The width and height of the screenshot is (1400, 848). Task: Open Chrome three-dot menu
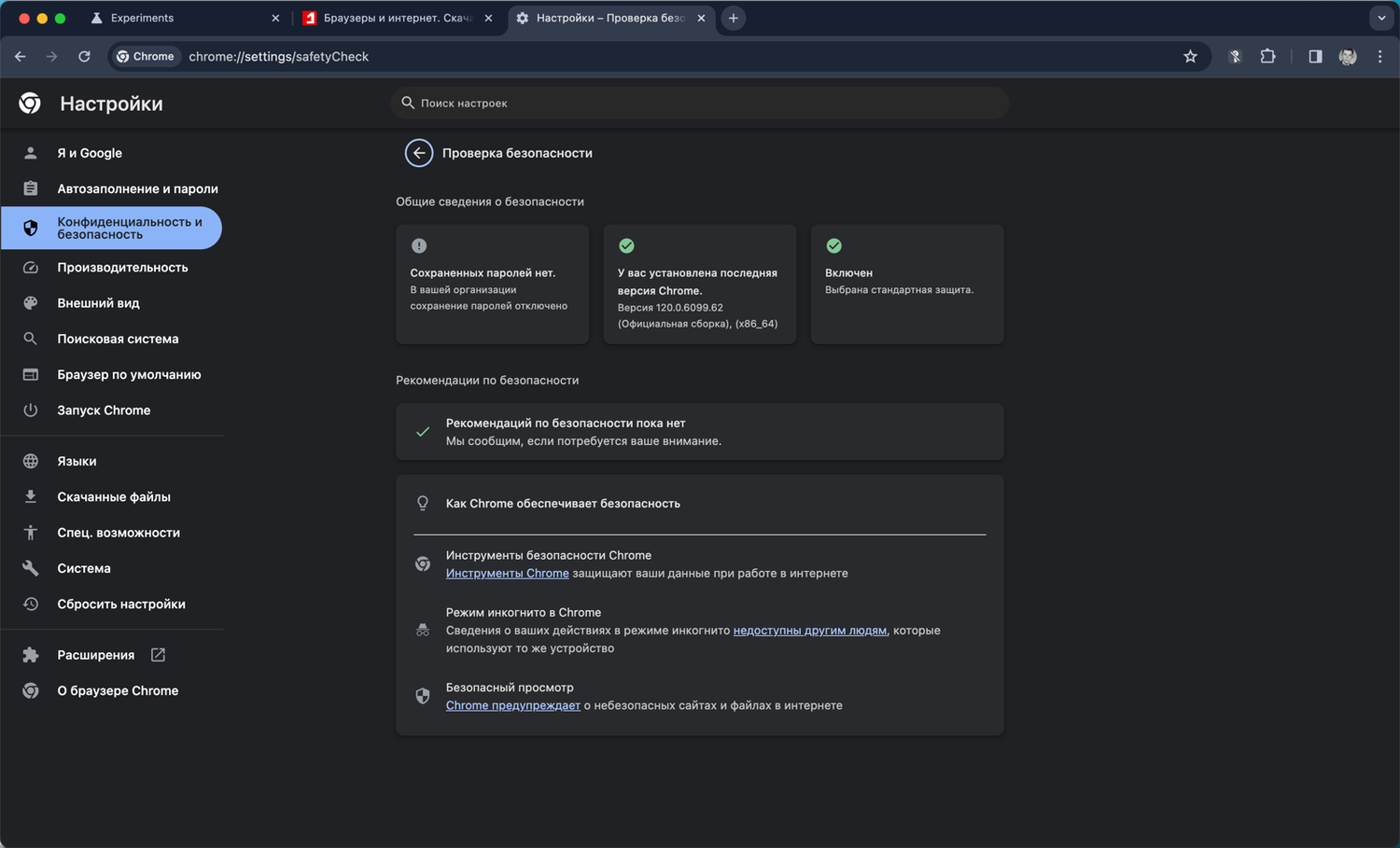pos(1379,57)
